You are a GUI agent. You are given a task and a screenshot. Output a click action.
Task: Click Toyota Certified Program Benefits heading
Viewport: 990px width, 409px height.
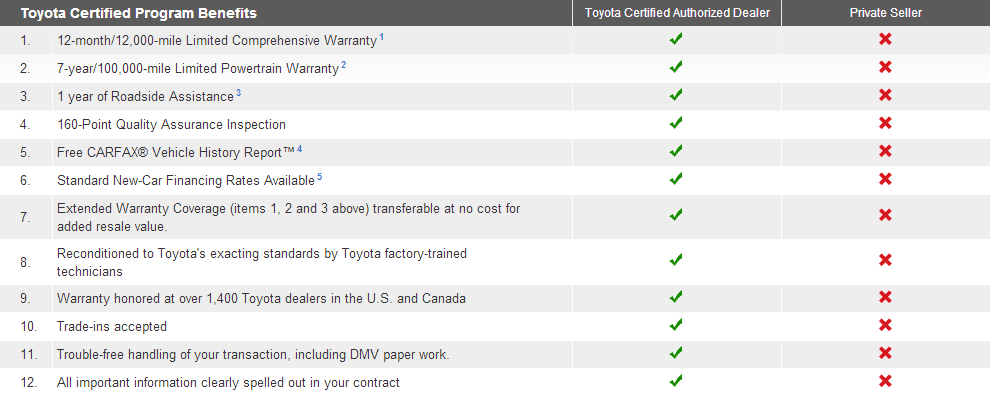[139, 13]
